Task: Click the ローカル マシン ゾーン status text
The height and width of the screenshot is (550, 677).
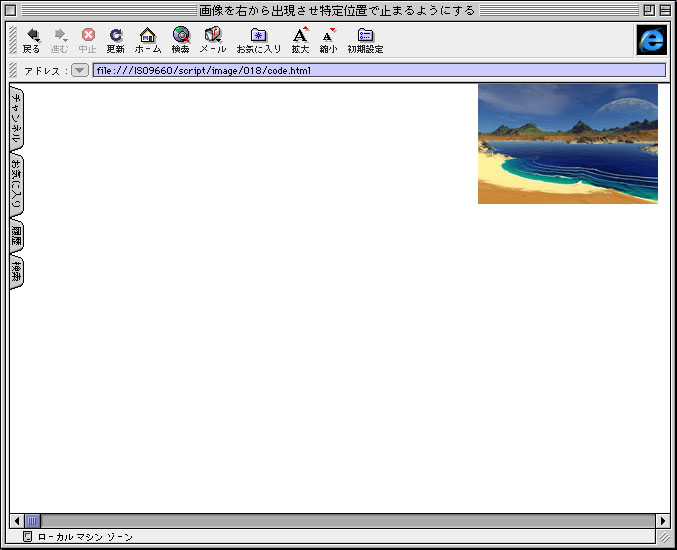Action: 85,537
